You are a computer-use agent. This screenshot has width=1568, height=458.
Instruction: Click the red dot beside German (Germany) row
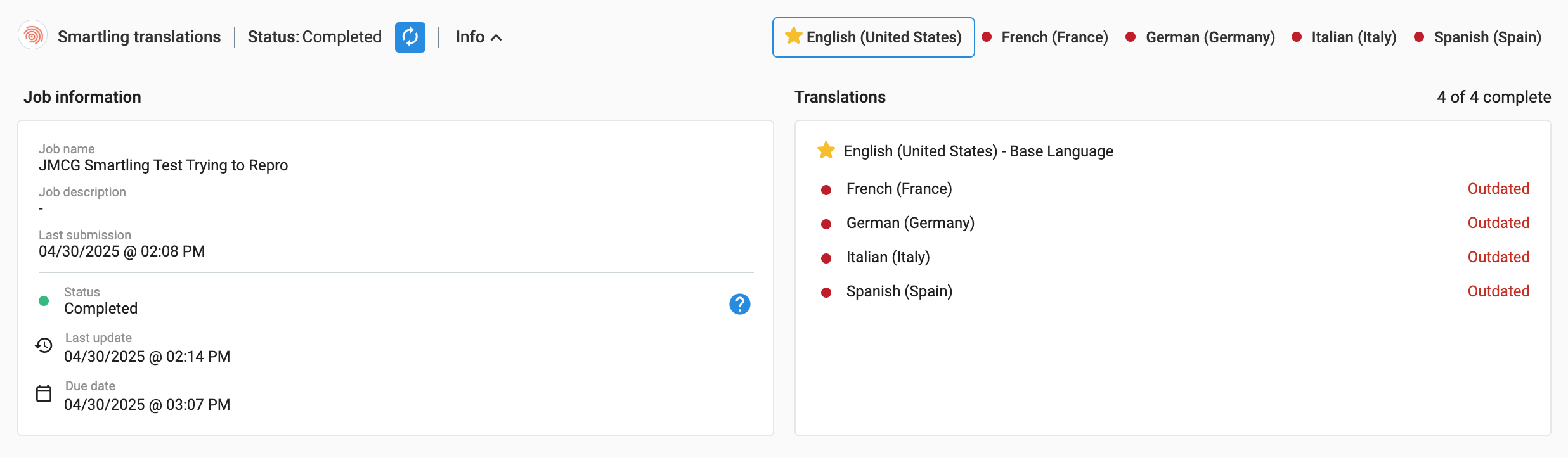tap(826, 224)
